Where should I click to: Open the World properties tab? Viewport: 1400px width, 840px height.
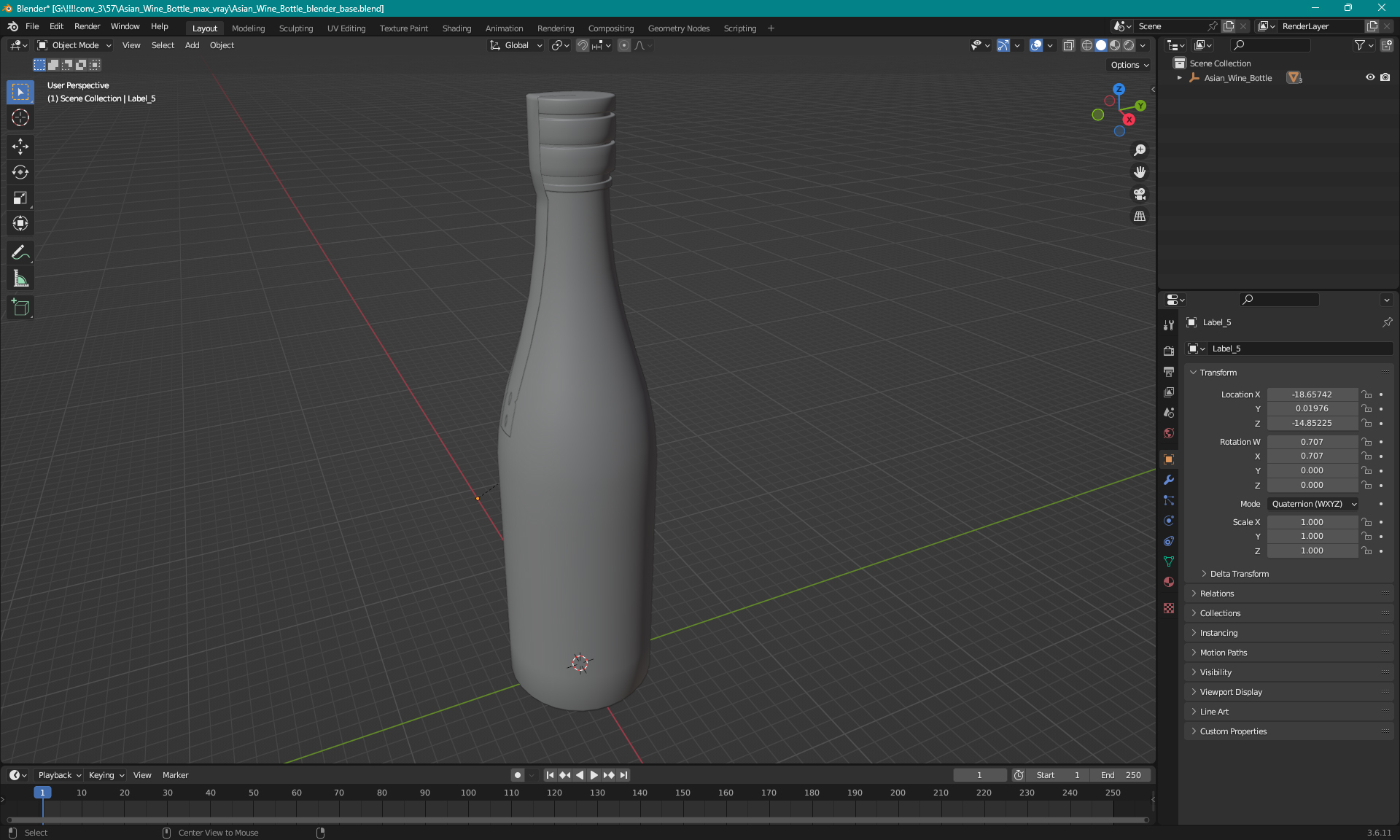[x=1169, y=432]
